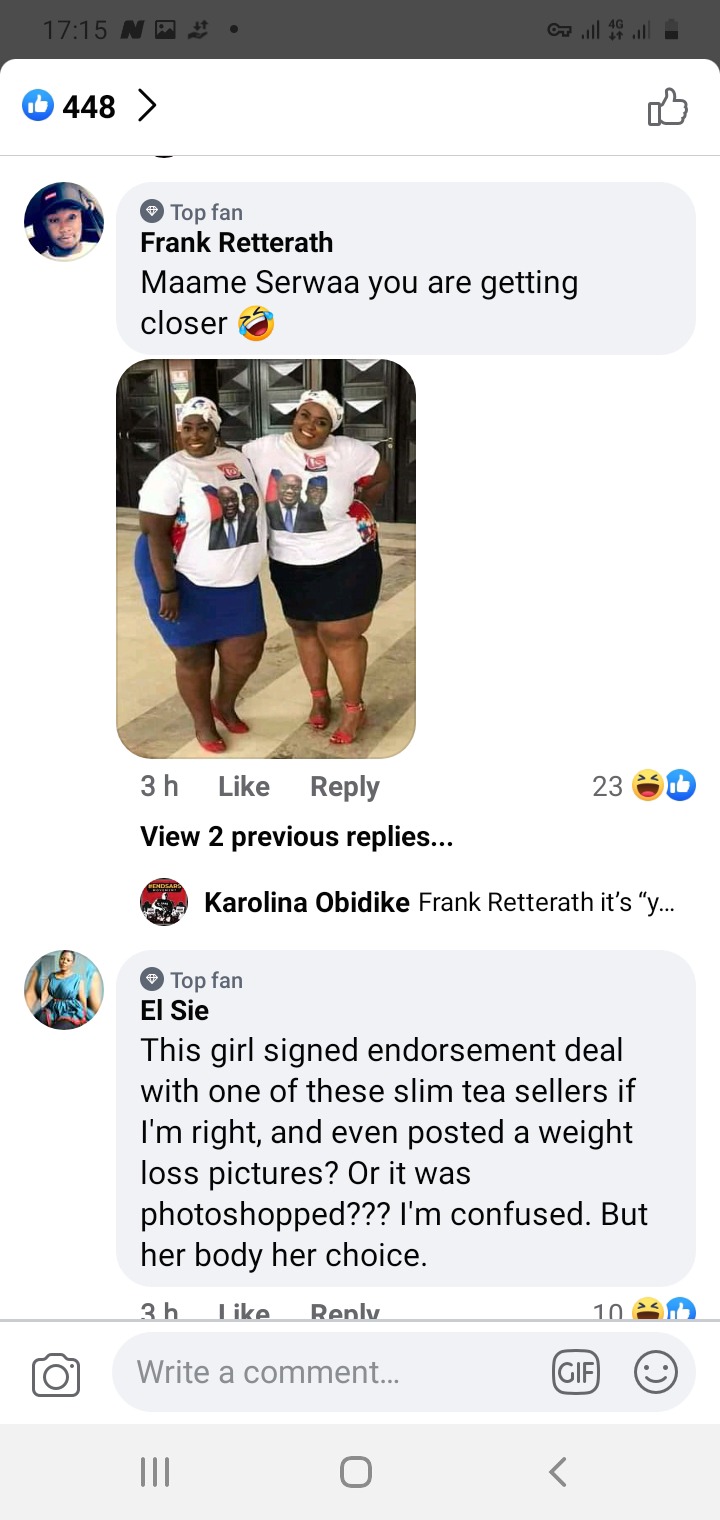Image resolution: width=720 pixels, height=1520 pixels.
Task: Expand reactions list with the 448 chevron
Action: [147, 105]
